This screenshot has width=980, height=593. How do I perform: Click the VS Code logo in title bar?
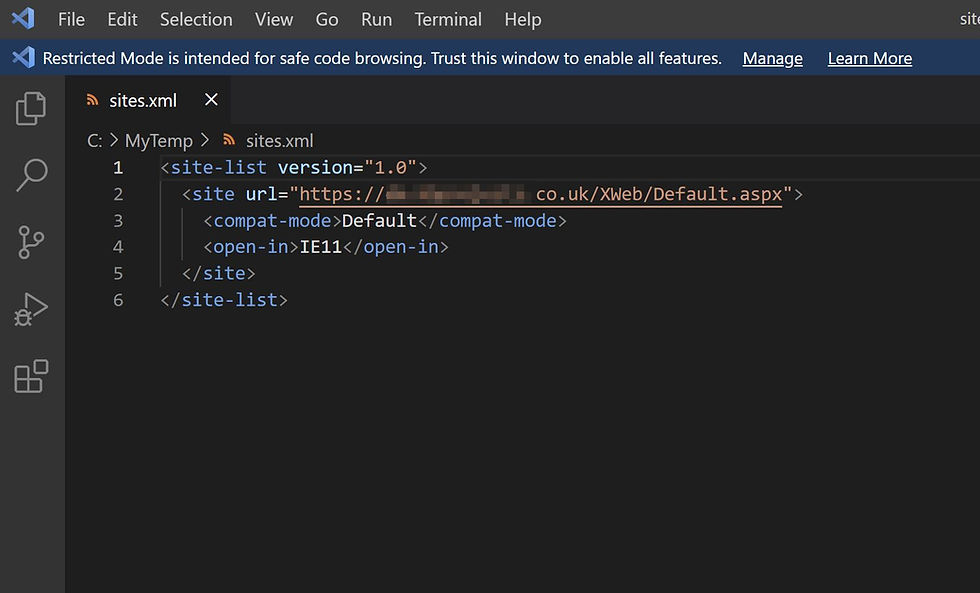point(23,19)
